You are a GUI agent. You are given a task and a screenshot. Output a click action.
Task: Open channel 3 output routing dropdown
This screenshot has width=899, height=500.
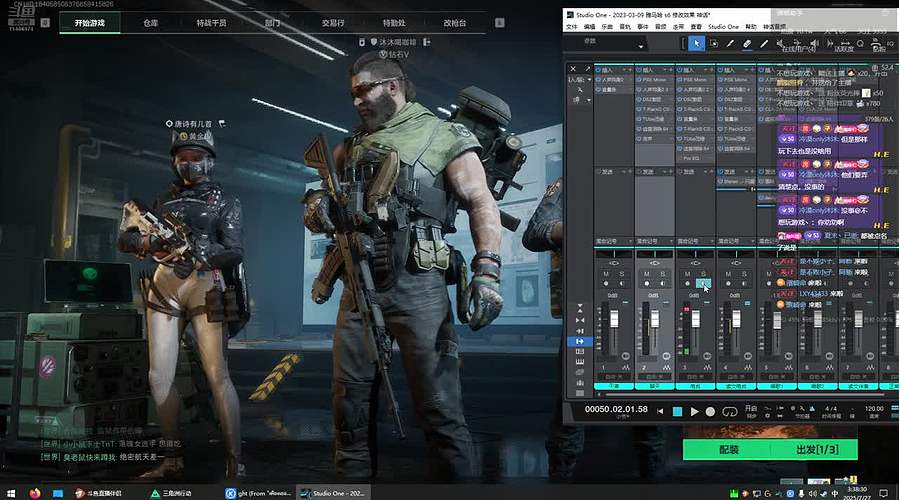pos(695,241)
